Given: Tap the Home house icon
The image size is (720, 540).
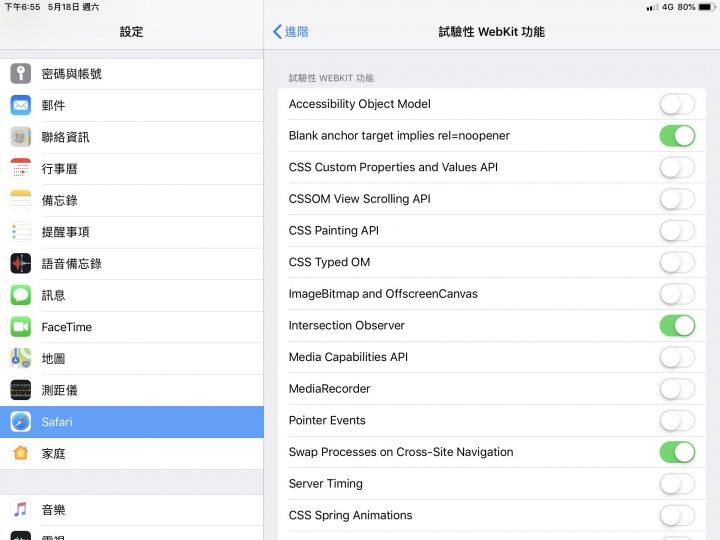Looking at the screenshot, I should click(21, 454).
